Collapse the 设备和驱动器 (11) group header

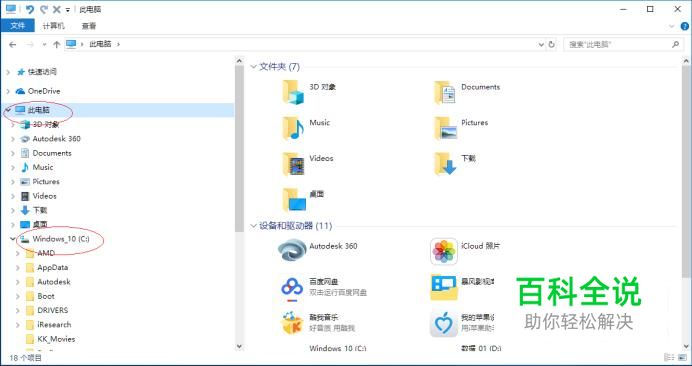pos(253,226)
